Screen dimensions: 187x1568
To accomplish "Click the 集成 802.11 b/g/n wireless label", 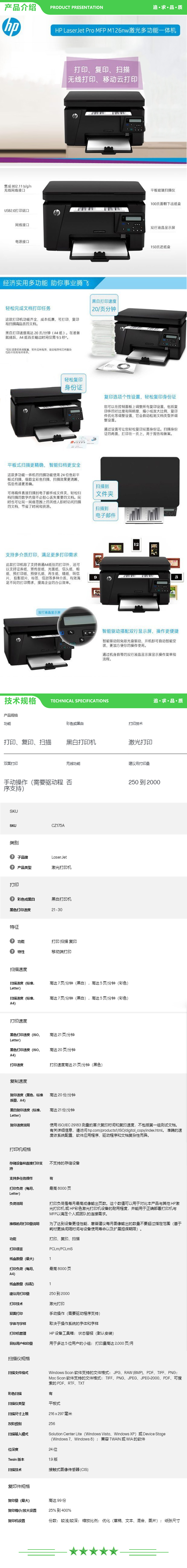I will (x=18, y=188).
